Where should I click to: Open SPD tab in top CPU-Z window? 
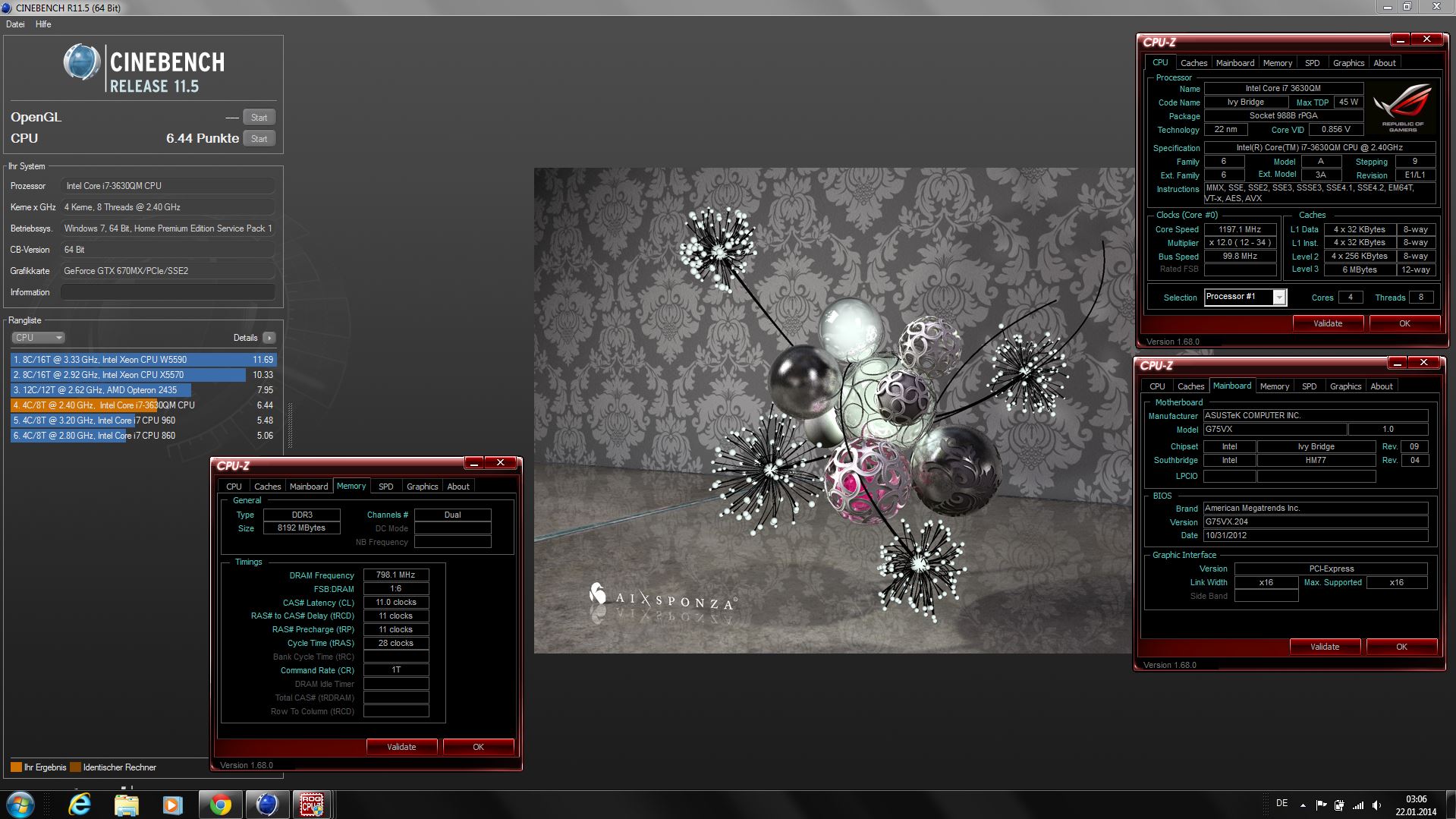point(1313,63)
